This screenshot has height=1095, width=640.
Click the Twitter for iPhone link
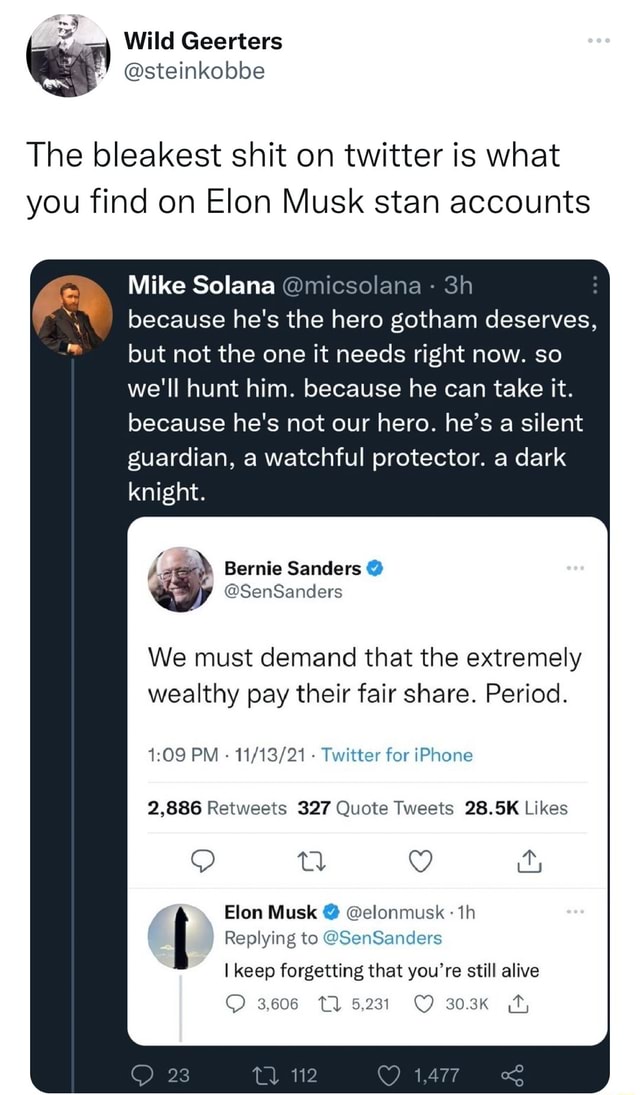click(396, 755)
